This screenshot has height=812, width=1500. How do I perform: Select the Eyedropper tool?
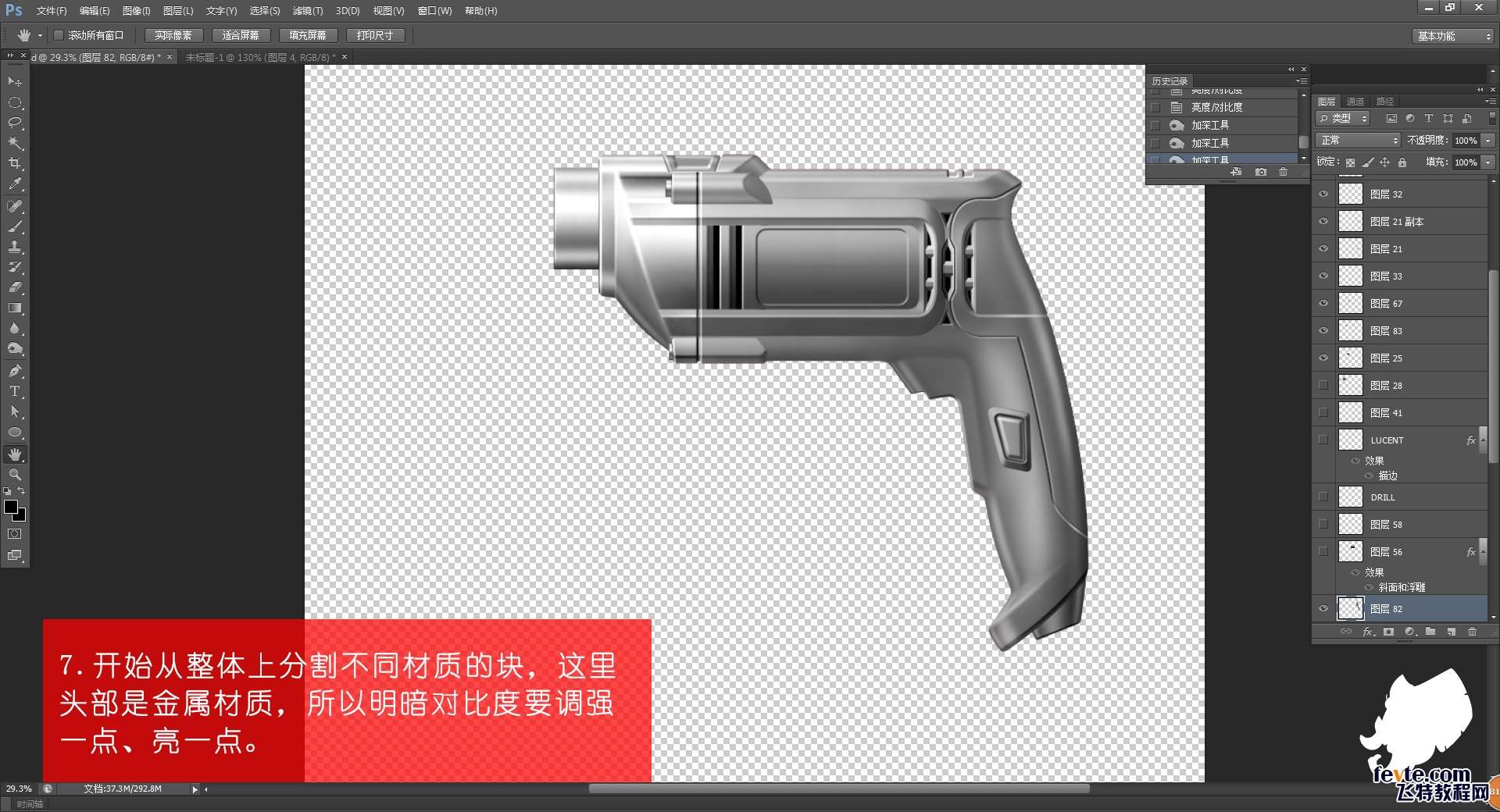(15, 184)
